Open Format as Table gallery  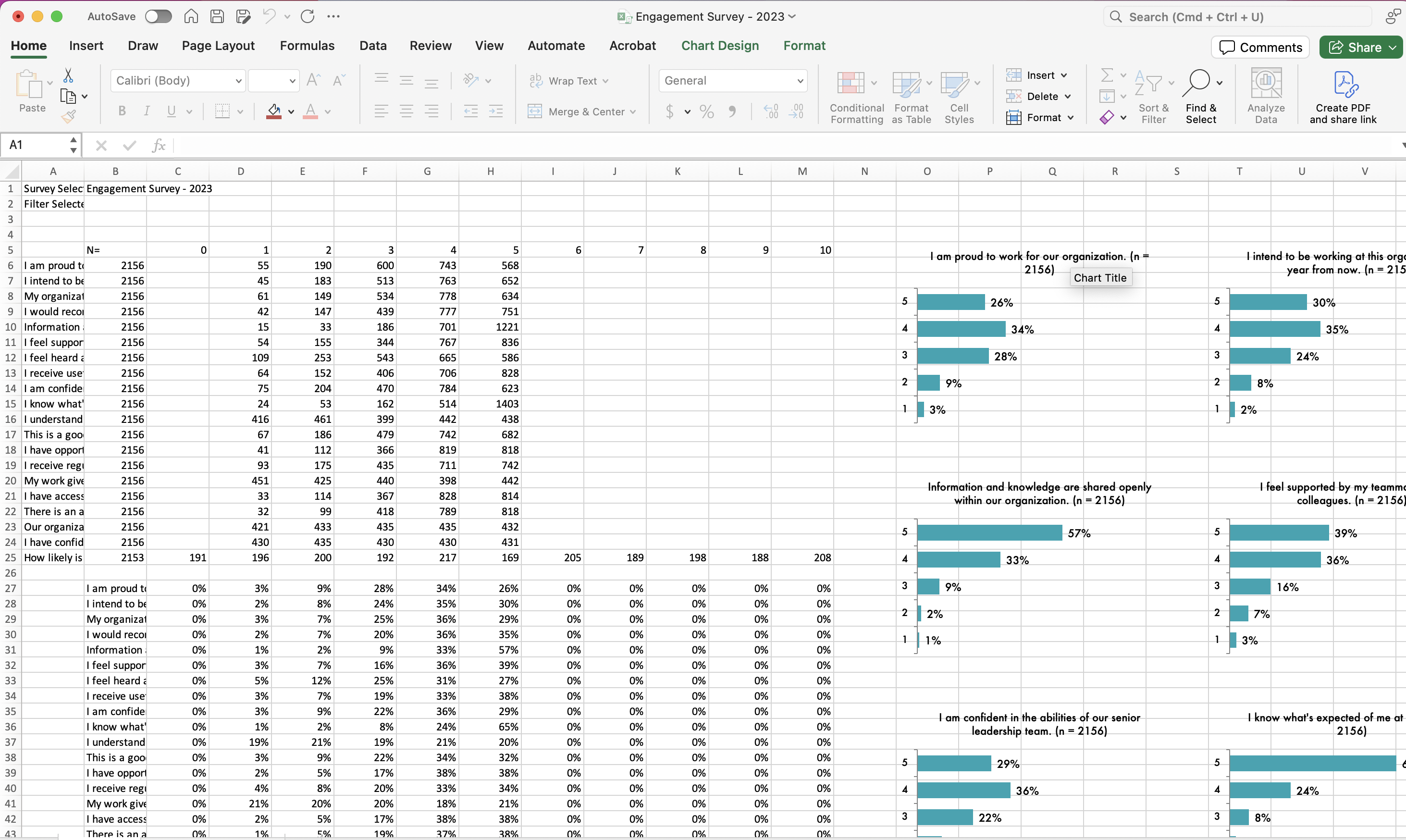pos(911,97)
